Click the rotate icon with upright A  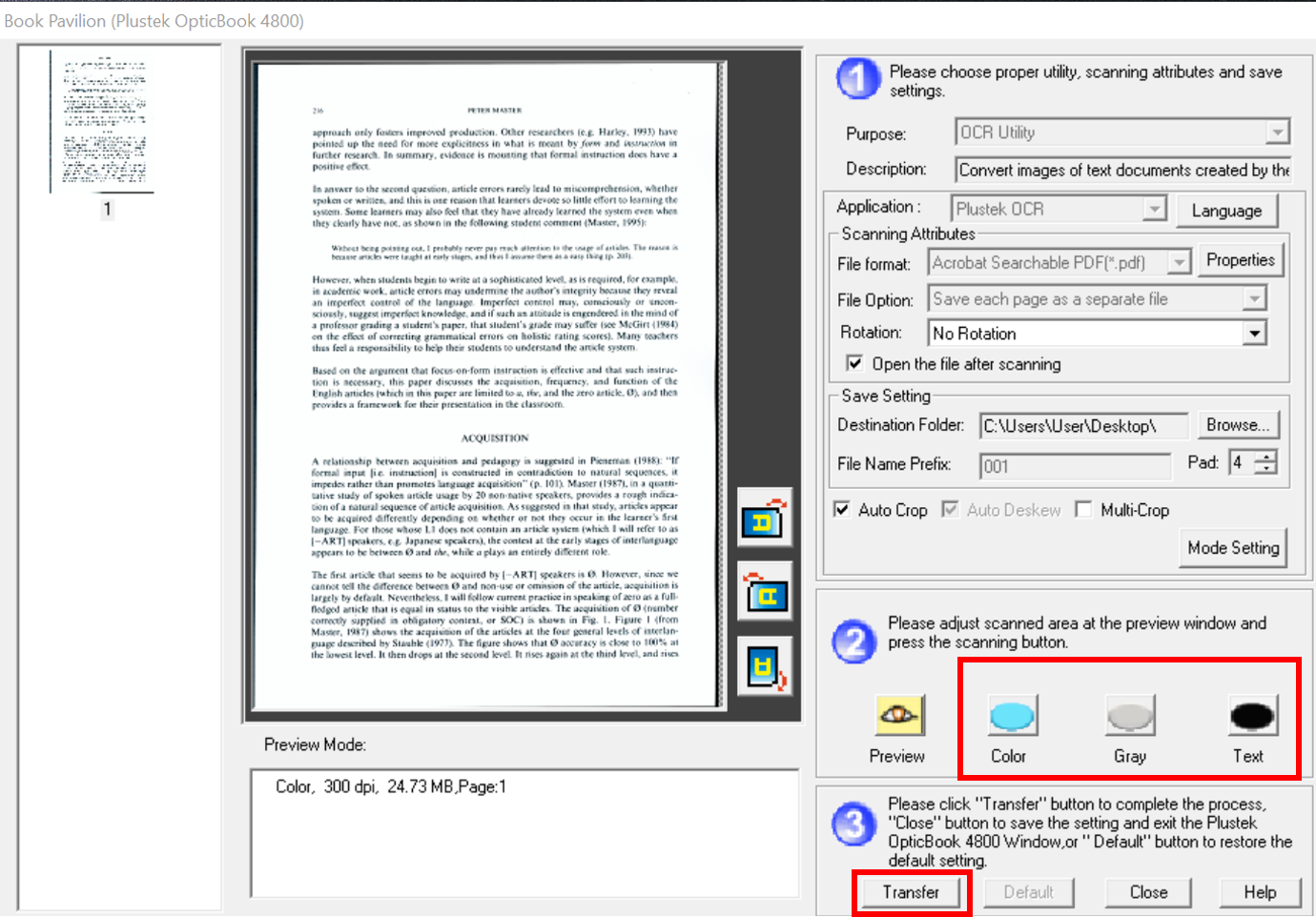[765, 520]
